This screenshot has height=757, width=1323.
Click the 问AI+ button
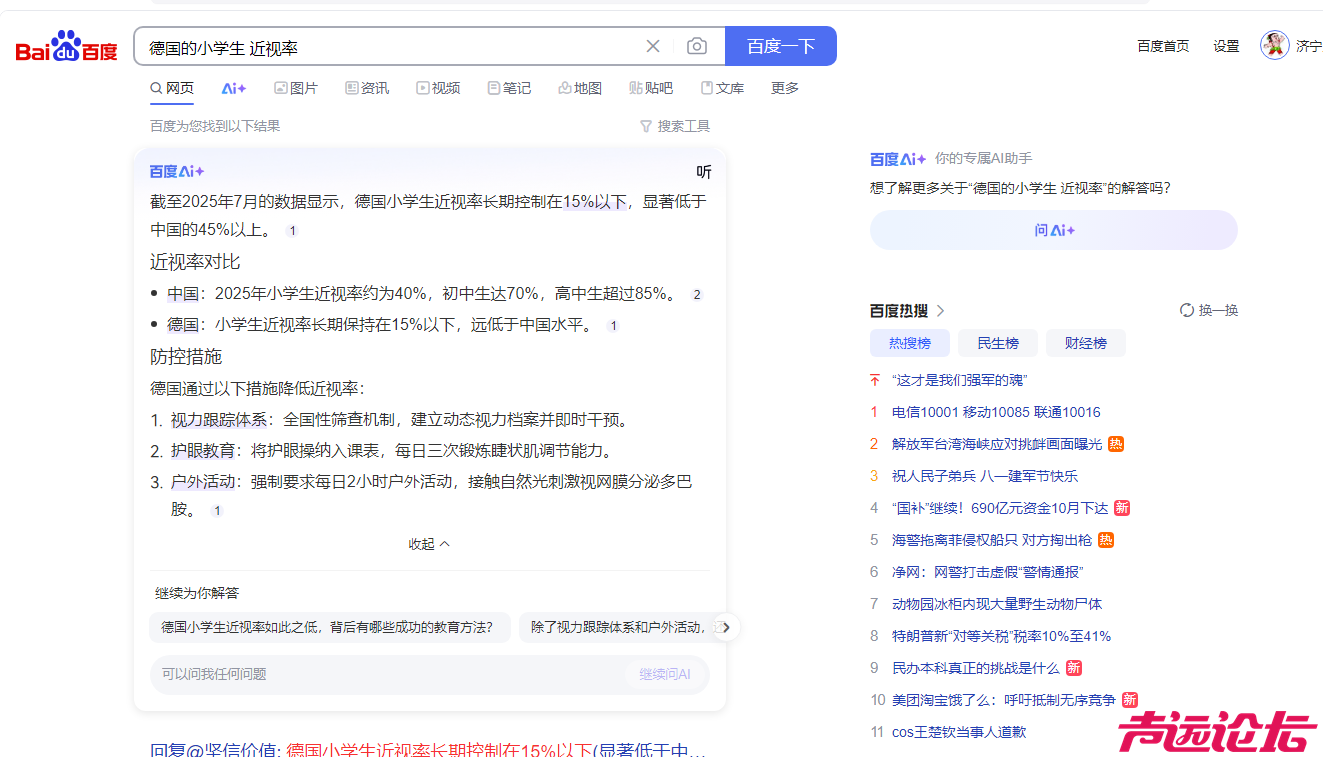click(x=1053, y=230)
